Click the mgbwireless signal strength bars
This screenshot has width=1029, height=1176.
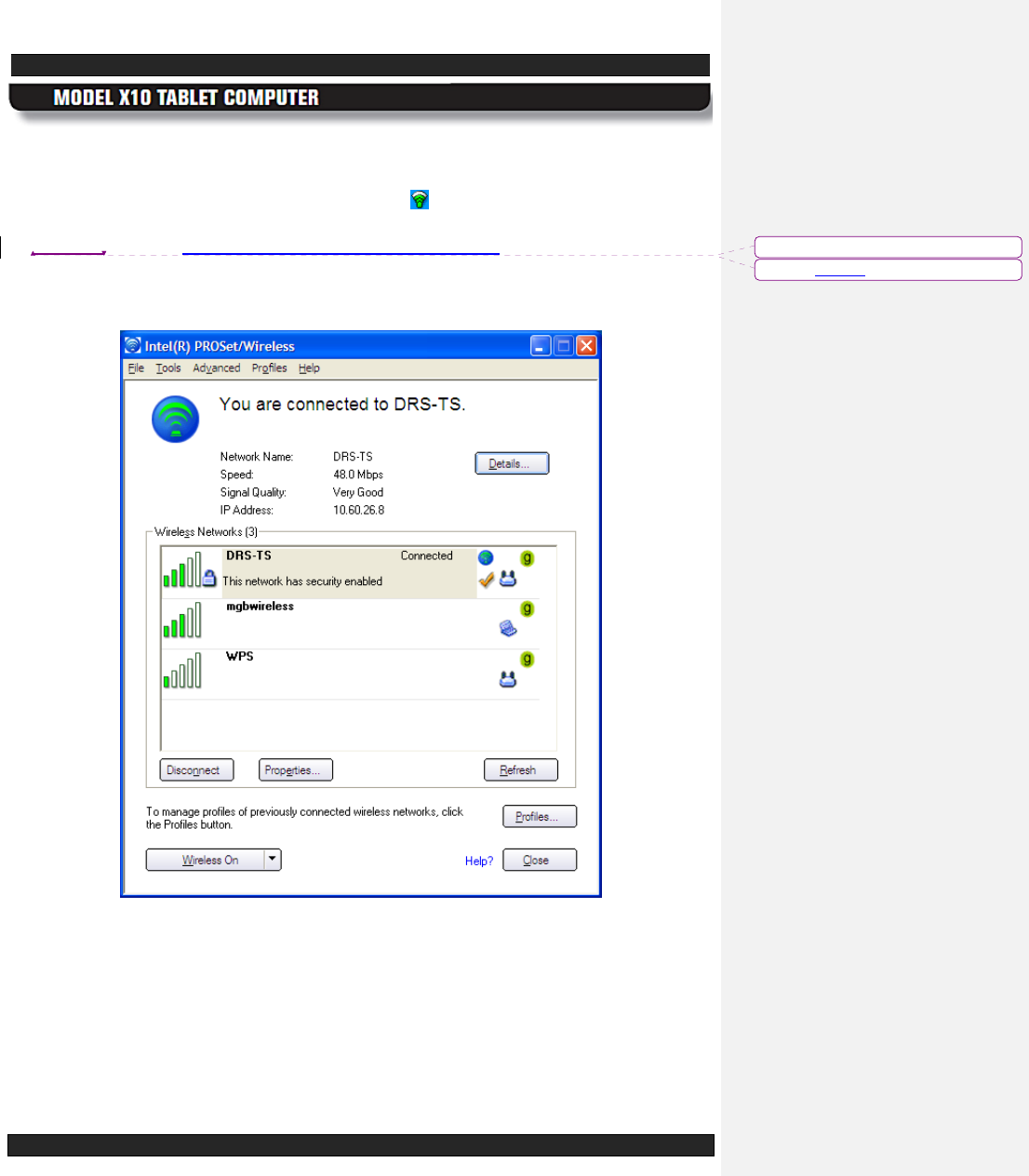click(x=182, y=621)
